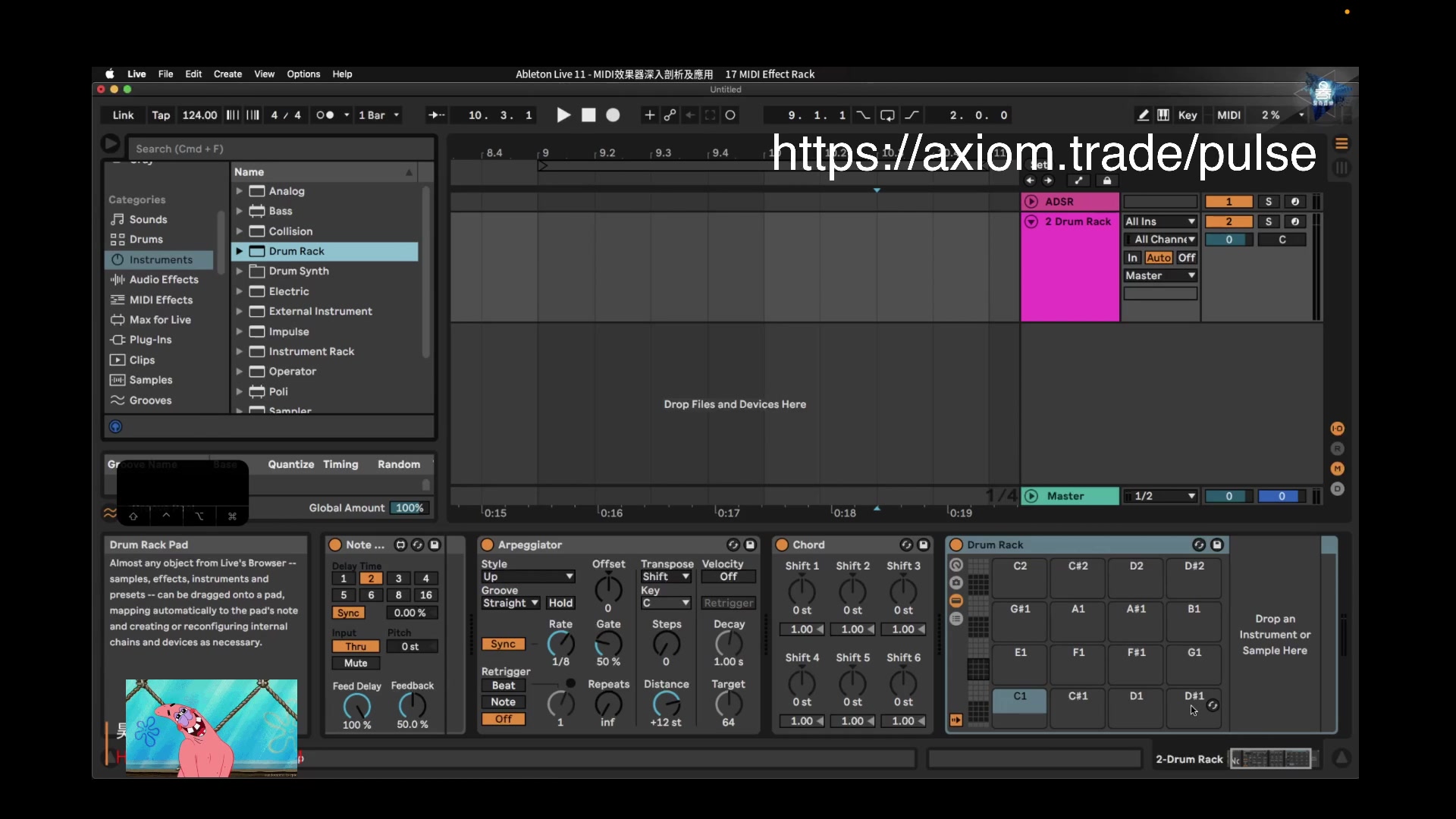1456x819 pixels.
Task: Toggle ADSR track activator 1
Action: point(1228,202)
